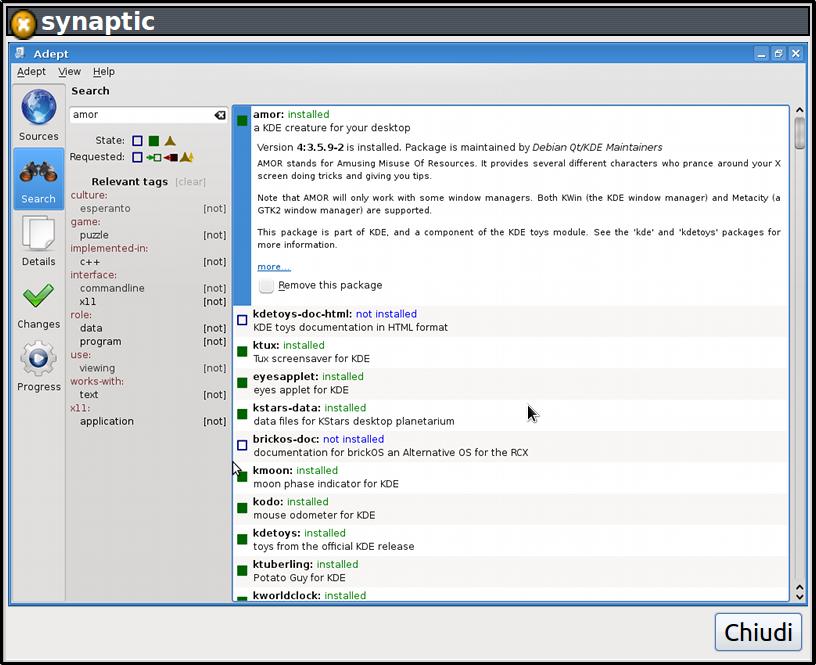816x665 pixels.
Task: Click [not] beside the commandline tag
Action: click(214, 288)
